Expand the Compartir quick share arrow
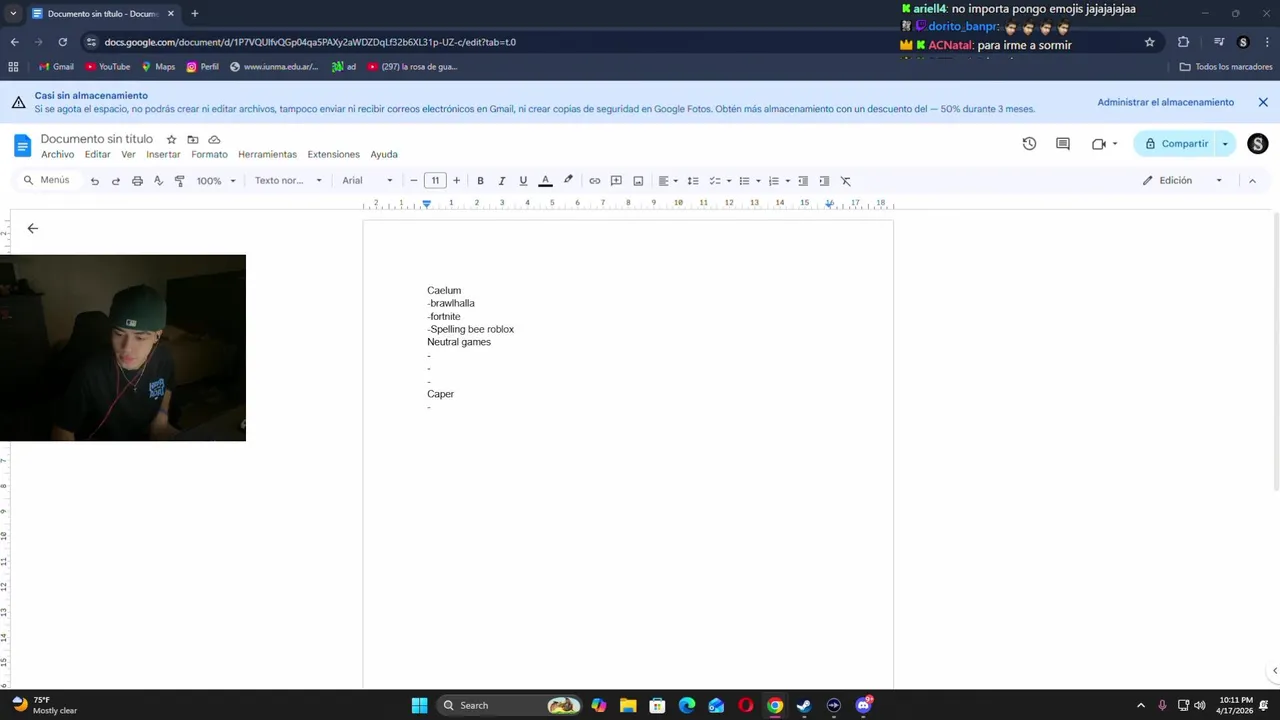 [1226, 144]
